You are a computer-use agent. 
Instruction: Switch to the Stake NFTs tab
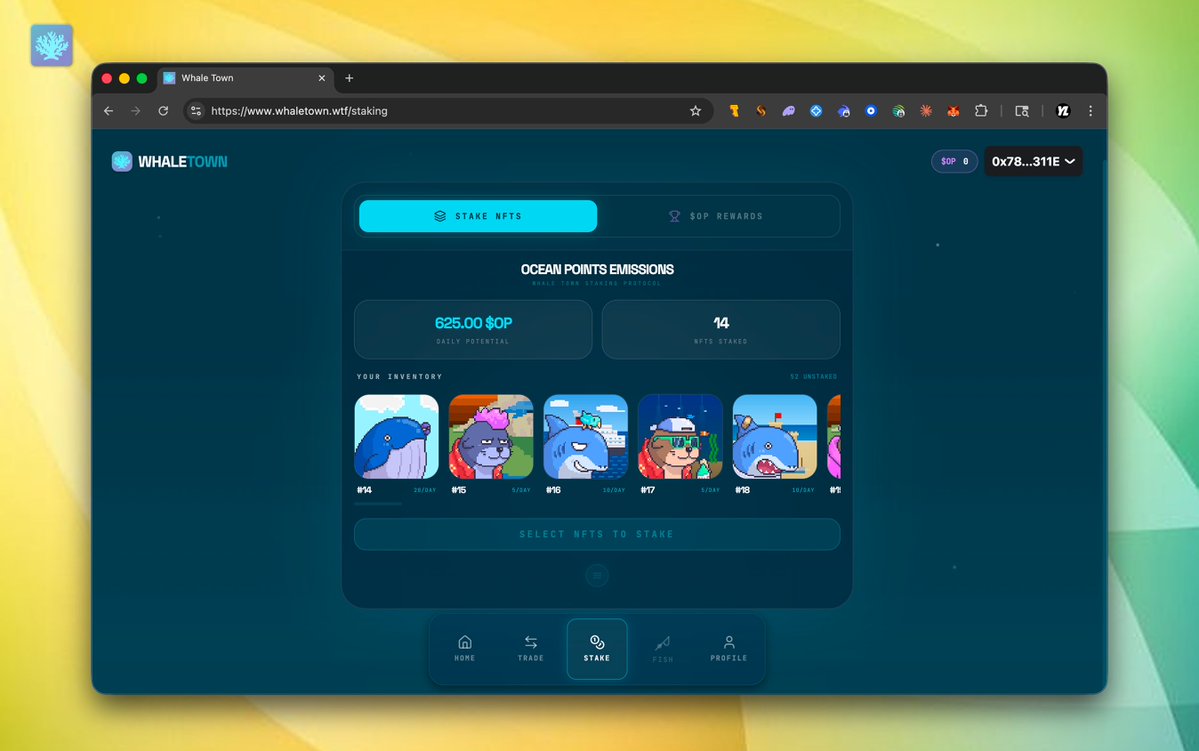(x=478, y=216)
